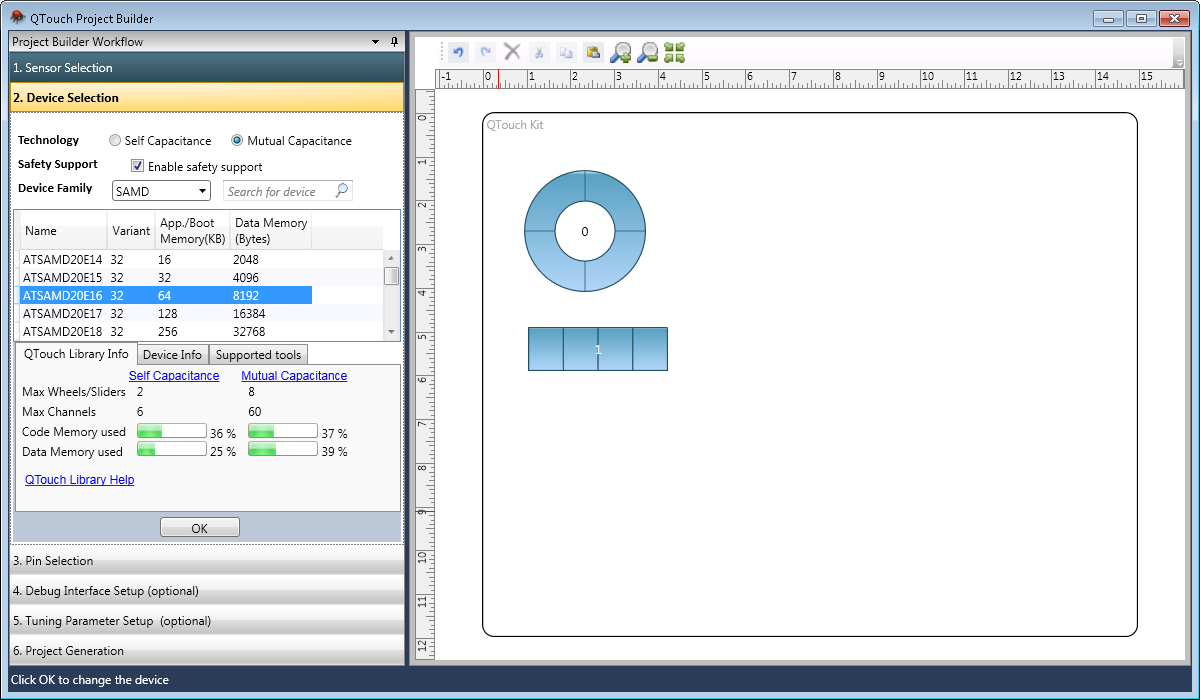
Task: Switch to the QTouch Library Info tab
Action: click(76, 354)
